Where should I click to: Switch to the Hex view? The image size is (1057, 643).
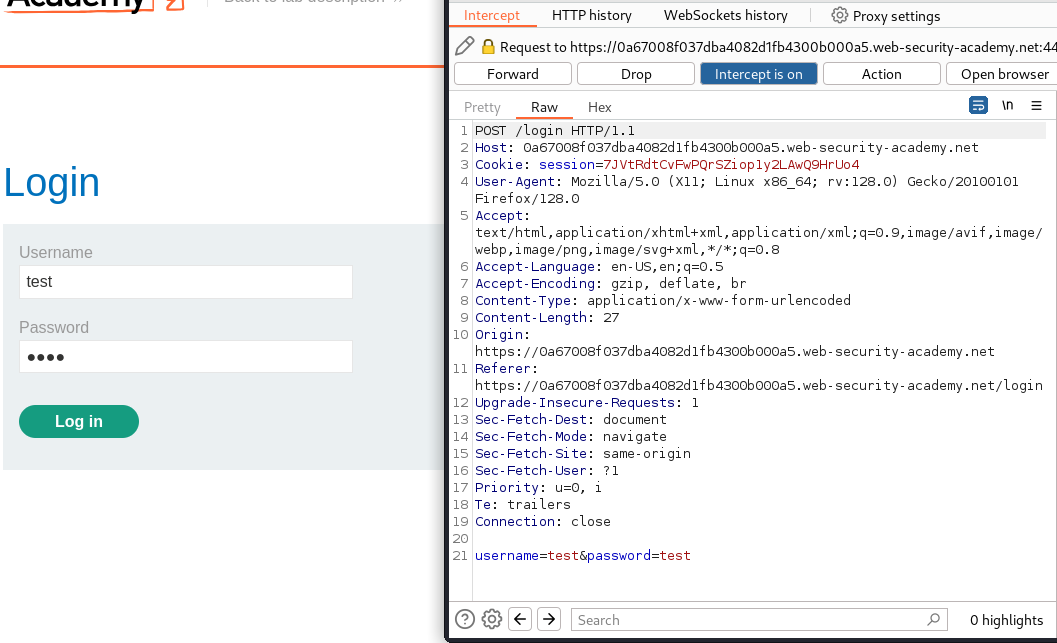click(x=599, y=107)
